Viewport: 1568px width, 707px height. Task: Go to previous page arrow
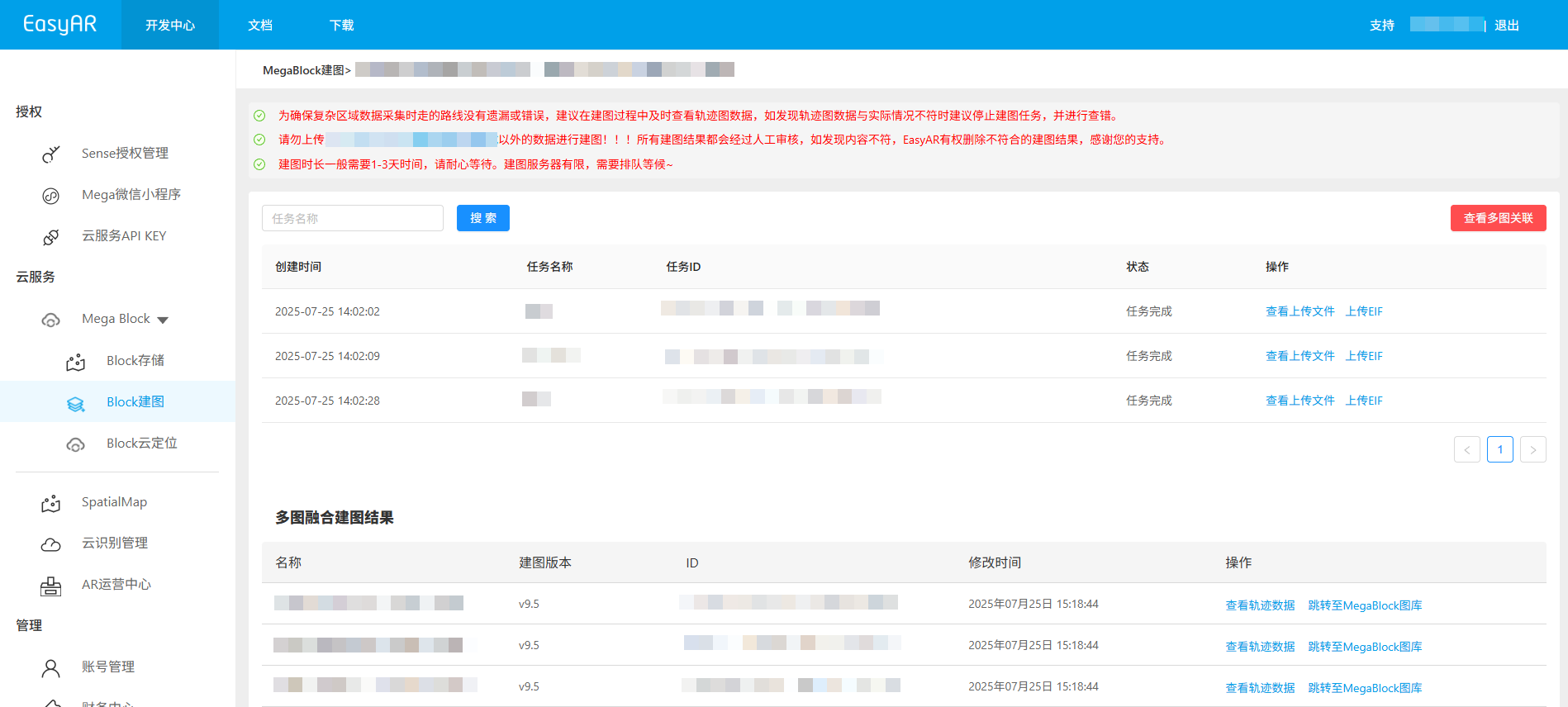coord(1466,449)
